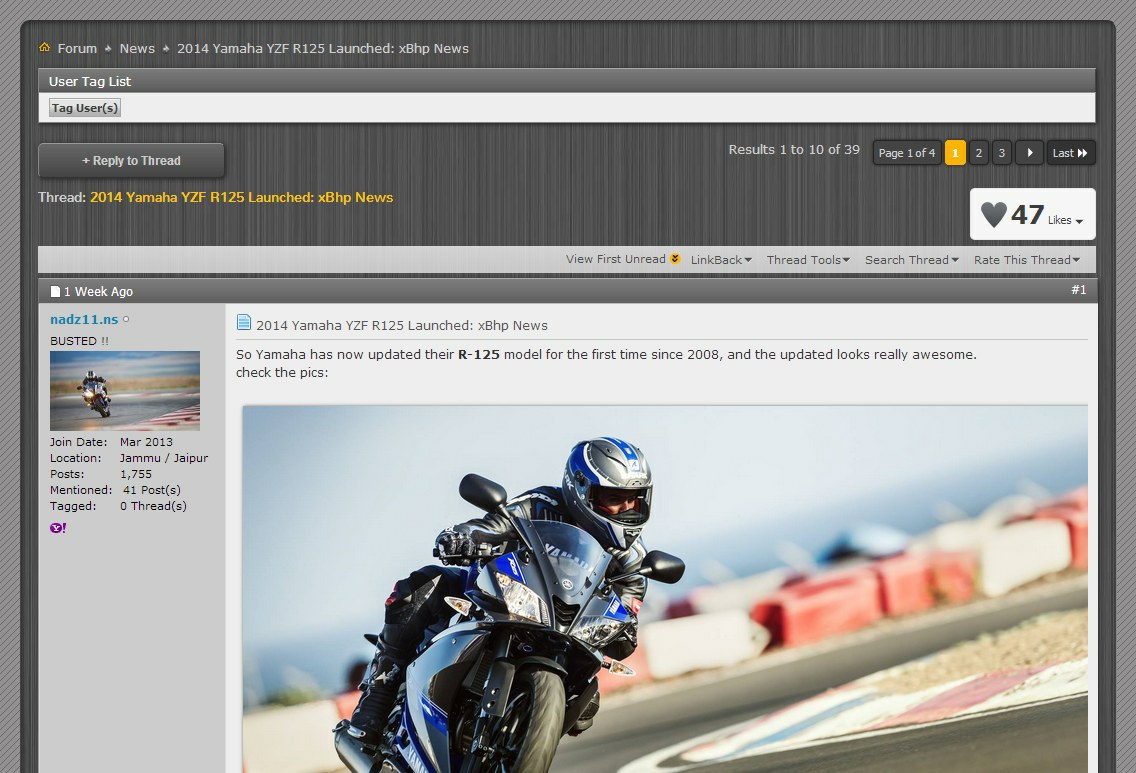Click the Yahoo messenger icon under nadz11.ns
Viewport: 1136px width, 773px height.
click(x=58, y=528)
